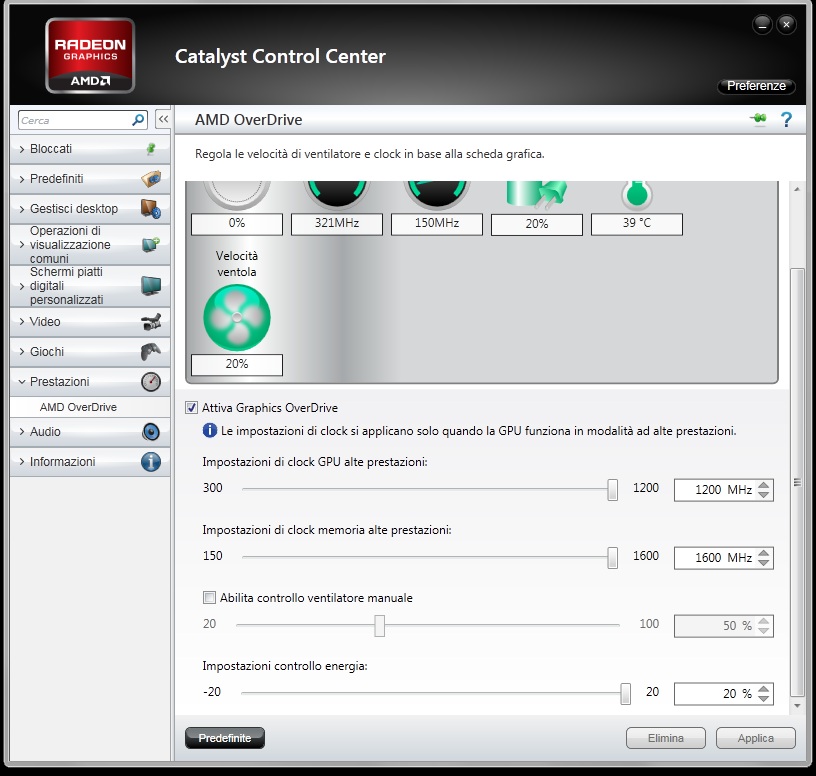Click the GPU clock slider handle

point(613,490)
